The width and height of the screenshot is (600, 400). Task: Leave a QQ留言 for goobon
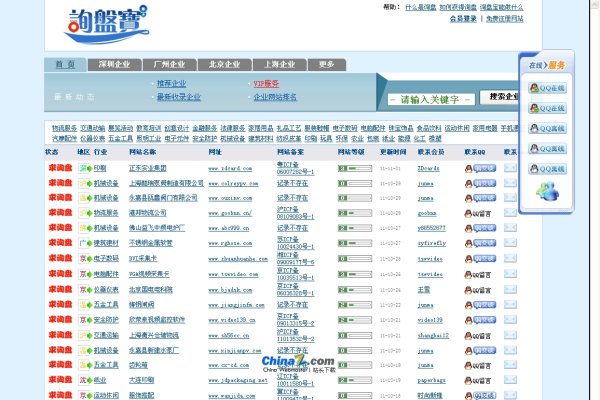[x=478, y=214]
